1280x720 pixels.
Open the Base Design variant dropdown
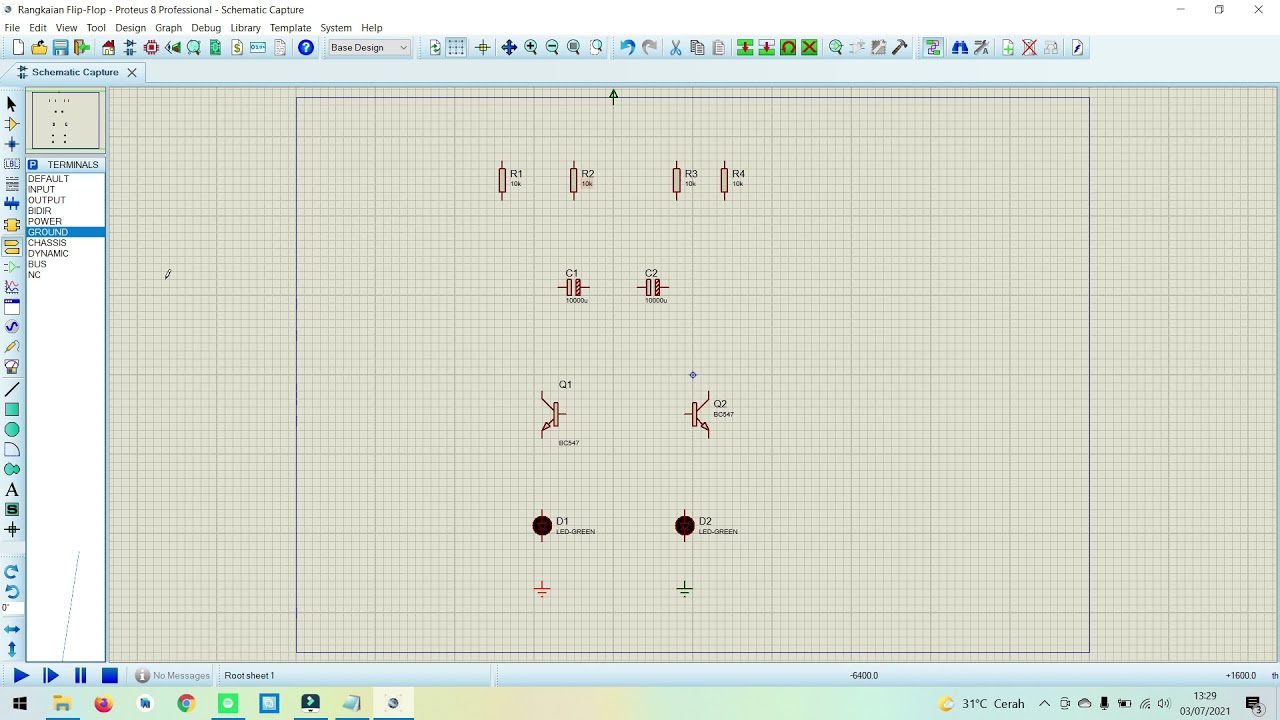[x=370, y=48]
